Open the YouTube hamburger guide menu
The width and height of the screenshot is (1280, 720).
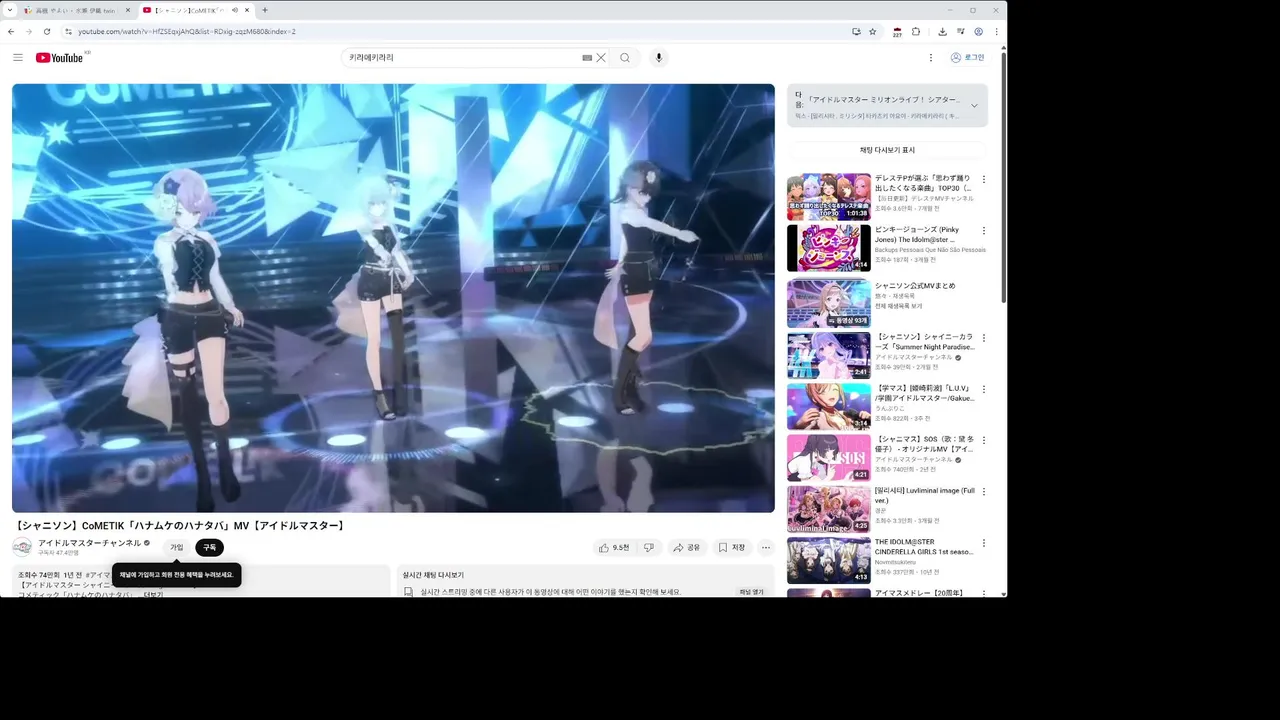tap(18, 58)
